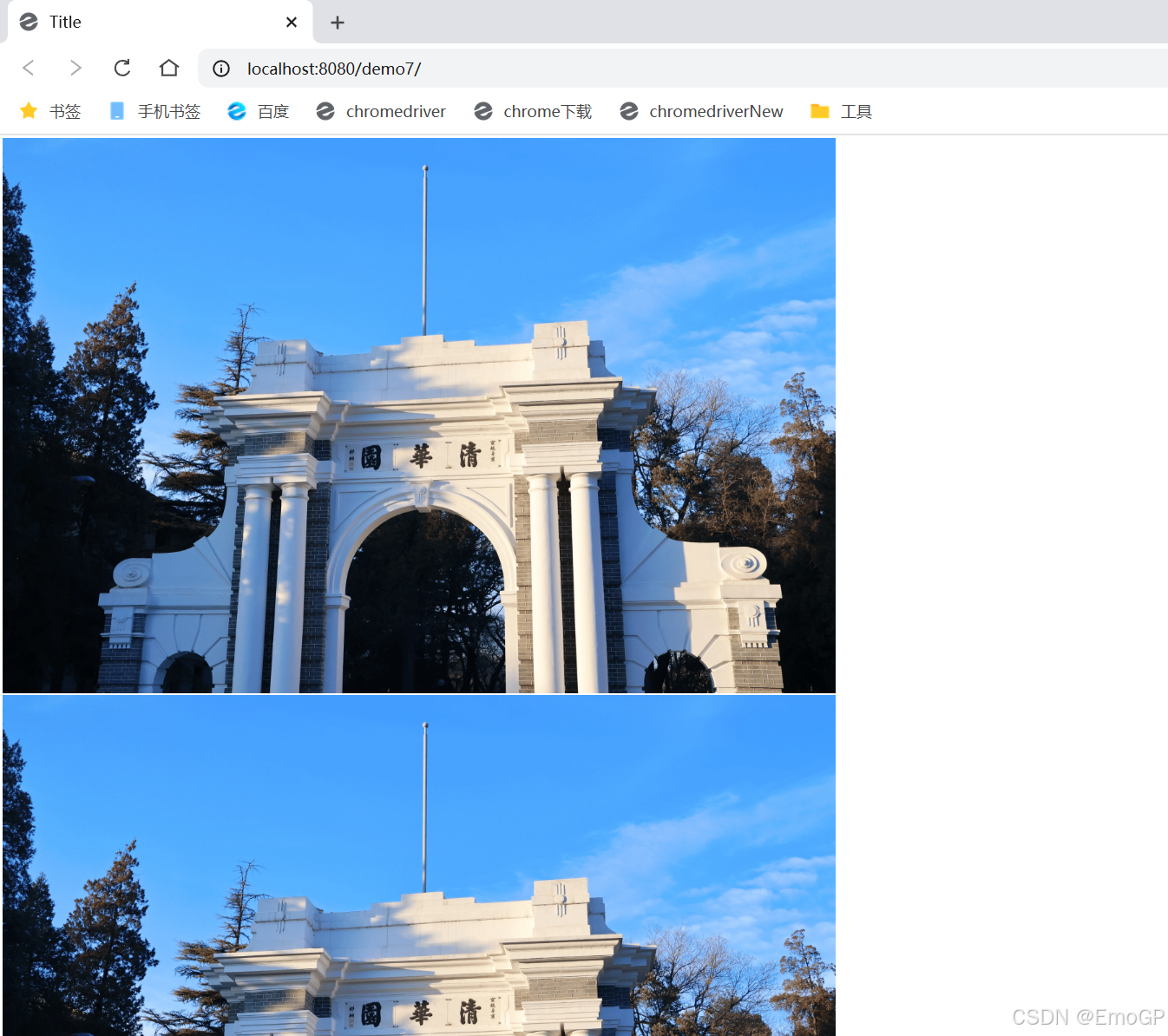The height and width of the screenshot is (1036, 1168).
Task: Select the Title browser tab
Action: (x=161, y=23)
